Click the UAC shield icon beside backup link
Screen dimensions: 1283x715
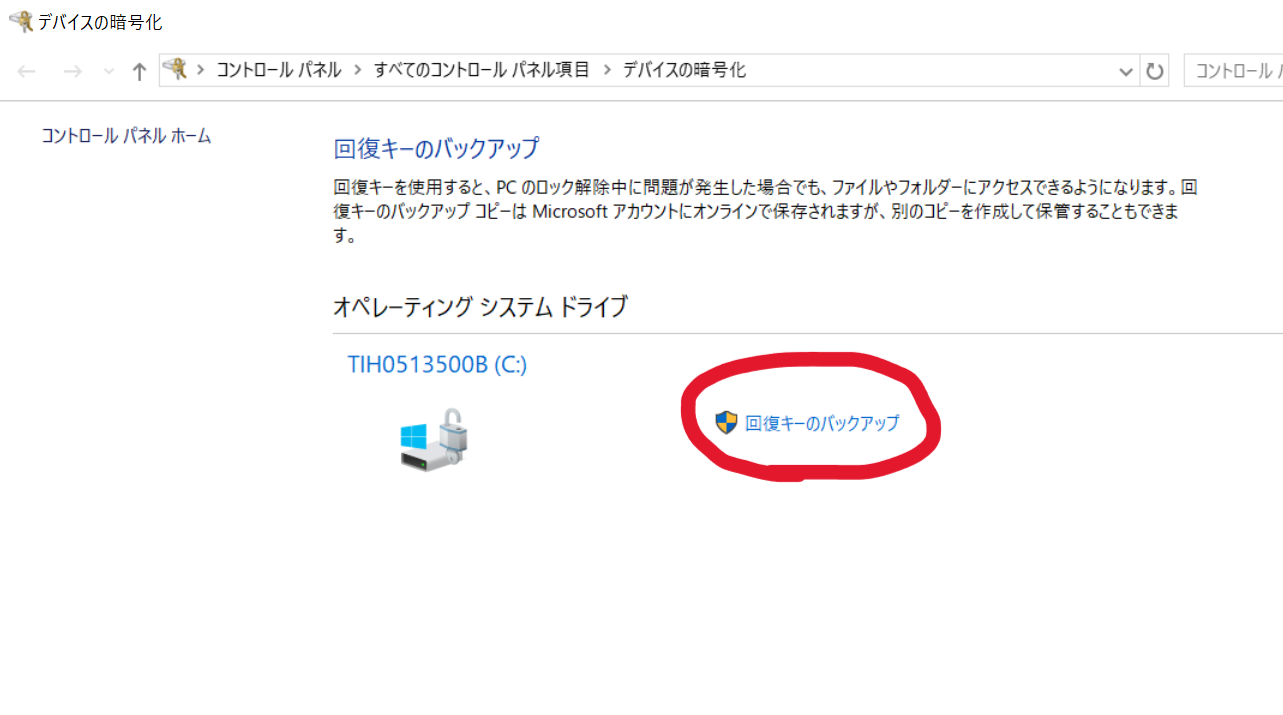pos(726,422)
